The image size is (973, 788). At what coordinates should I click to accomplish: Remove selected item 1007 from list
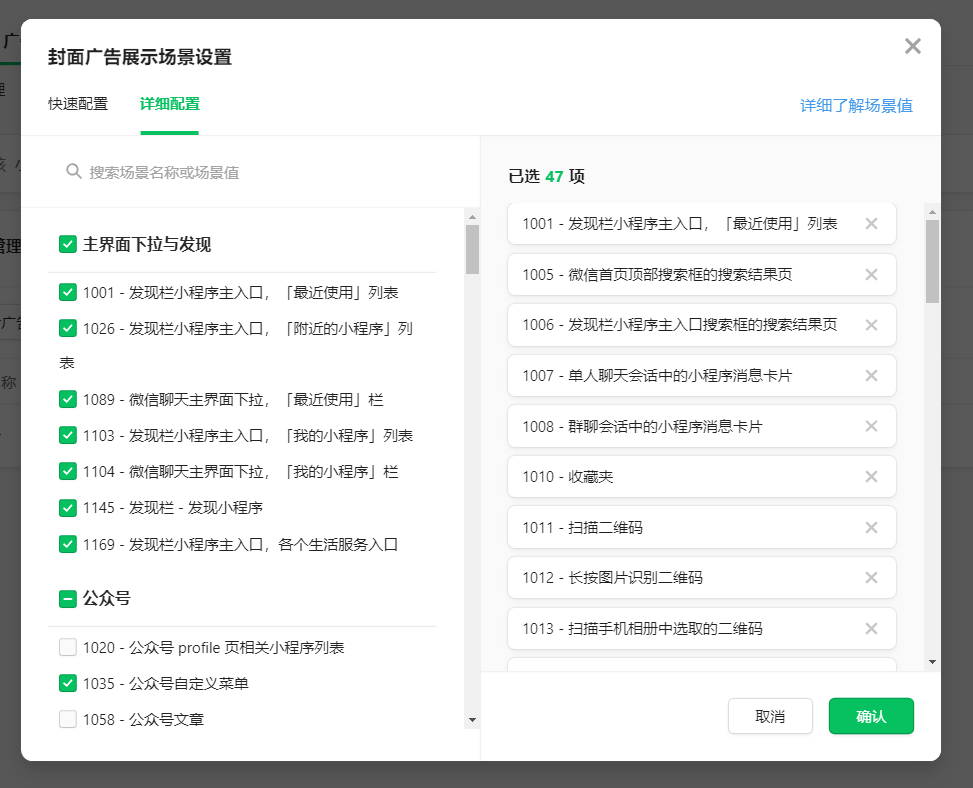tap(871, 375)
